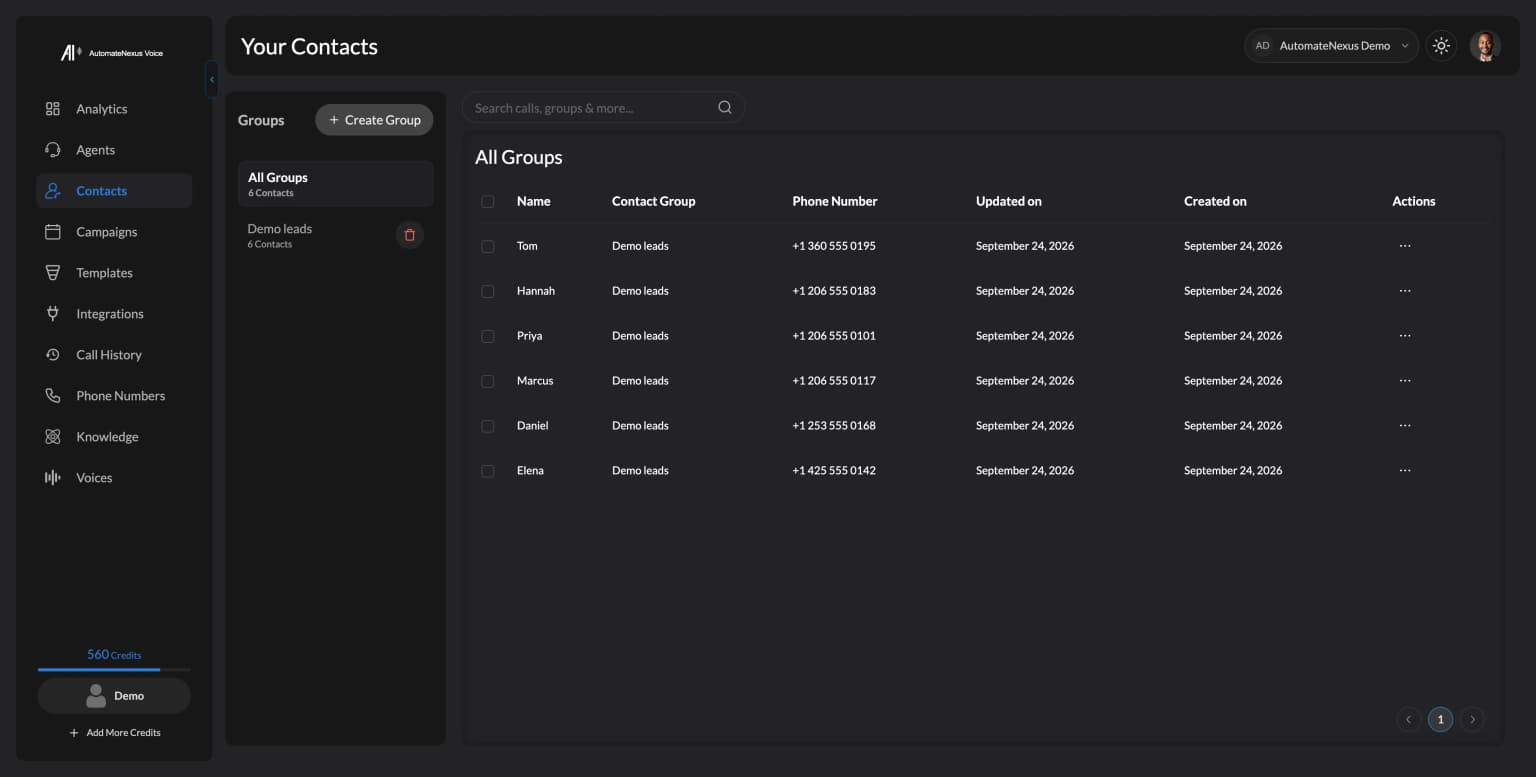The height and width of the screenshot is (777, 1536).
Task: Go to next page of contacts
Action: click(x=1472, y=719)
